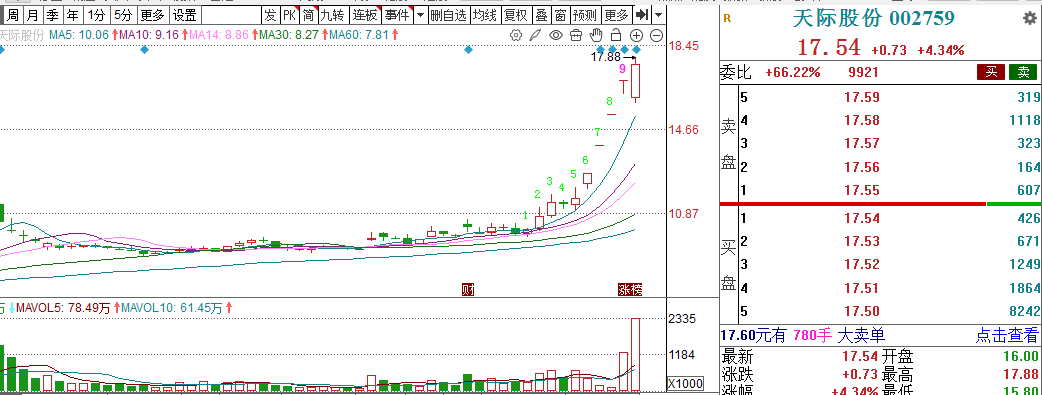The image size is (1042, 395).
Task: Click the green 卖 sell button
Action: tap(1023, 72)
